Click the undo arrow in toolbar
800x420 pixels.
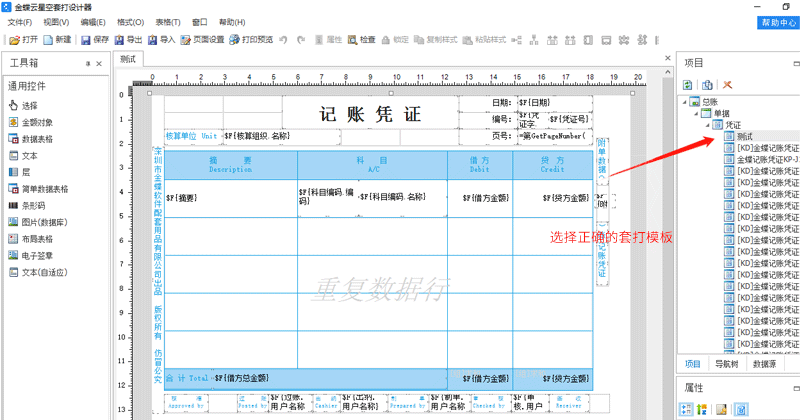point(283,39)
